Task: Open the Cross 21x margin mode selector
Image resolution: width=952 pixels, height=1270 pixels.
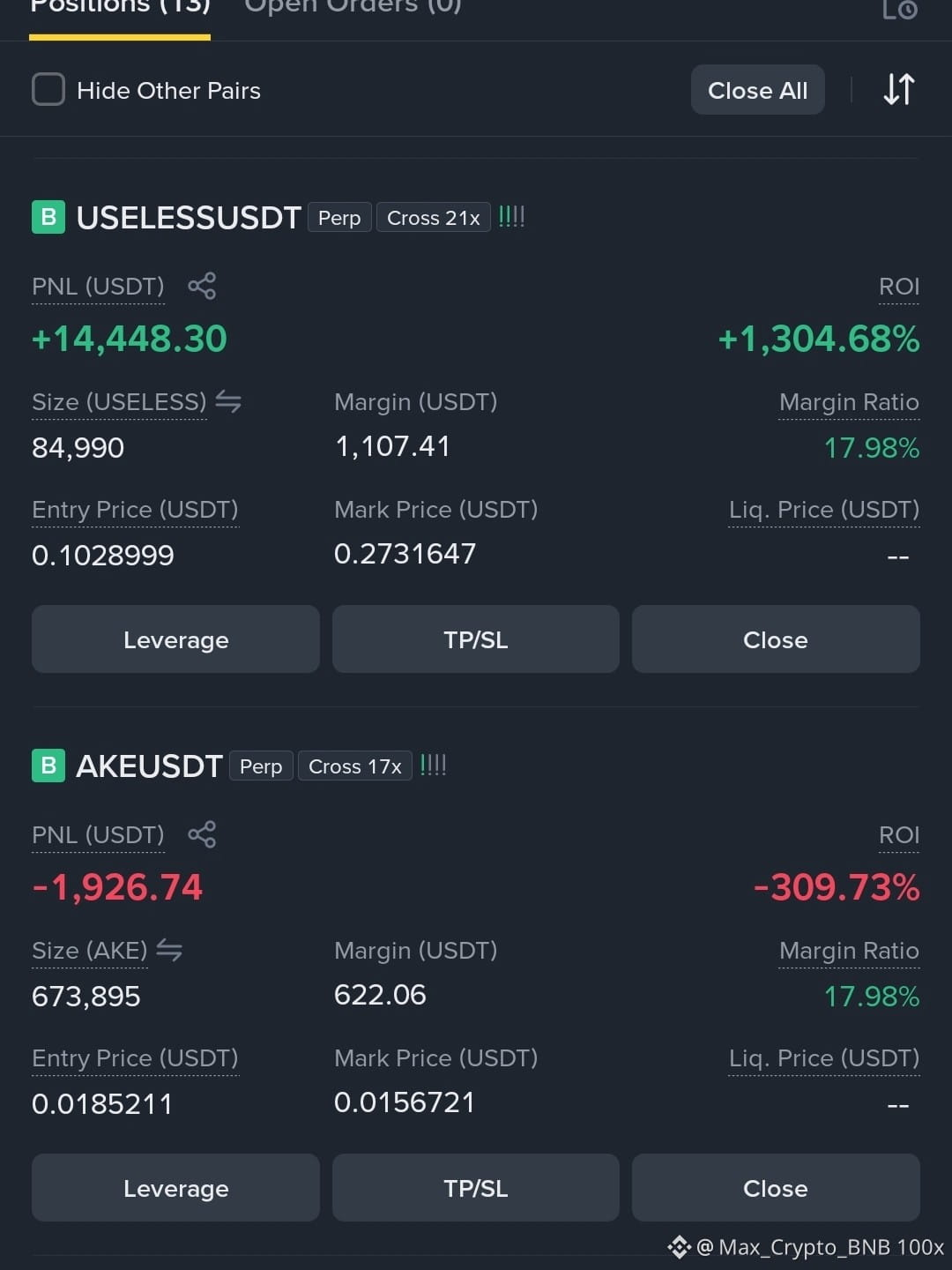Action: (433, 218)
